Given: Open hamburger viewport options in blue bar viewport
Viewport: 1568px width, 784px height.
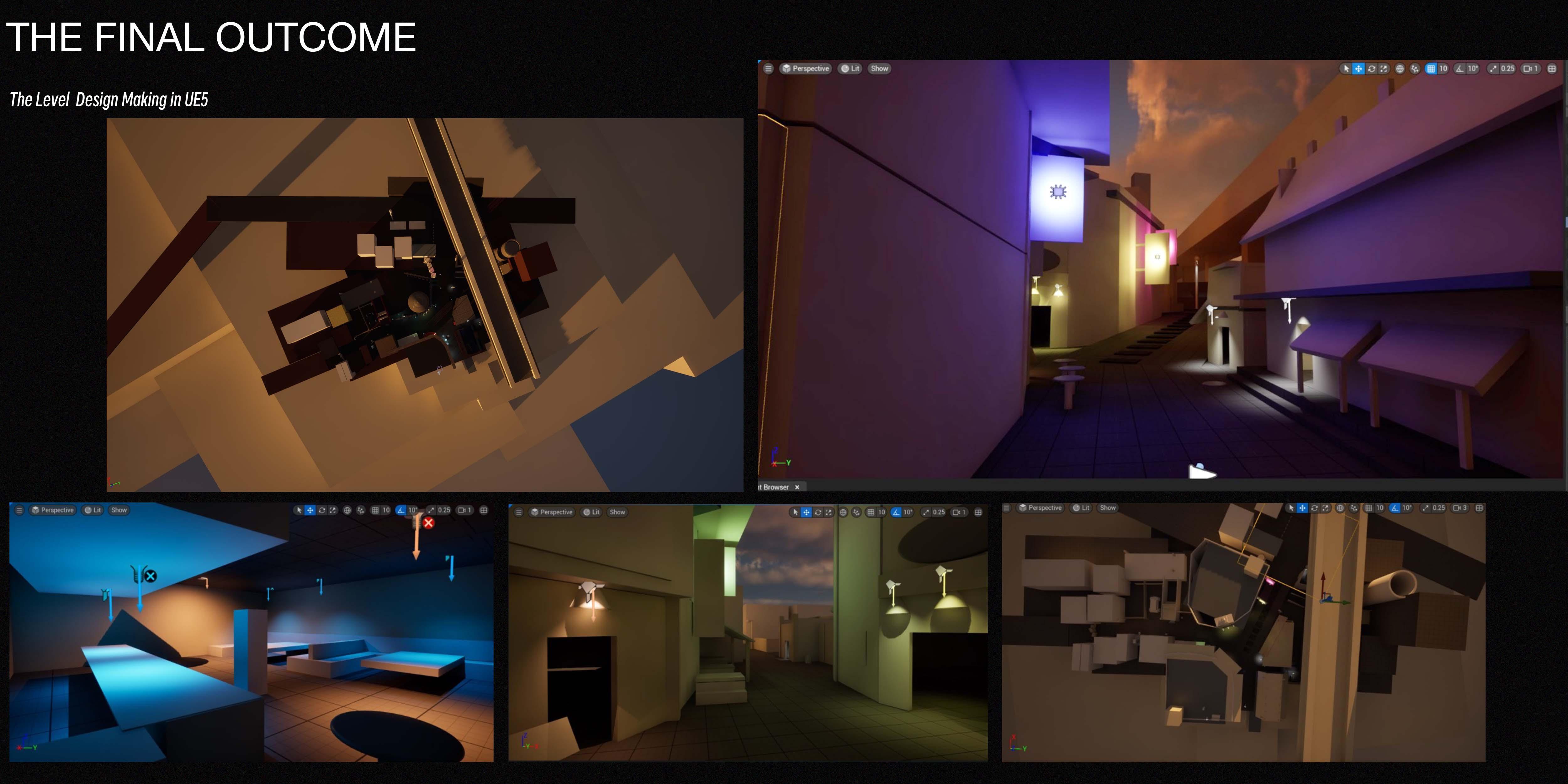Looking at the screenshot, I should [19, 510].
